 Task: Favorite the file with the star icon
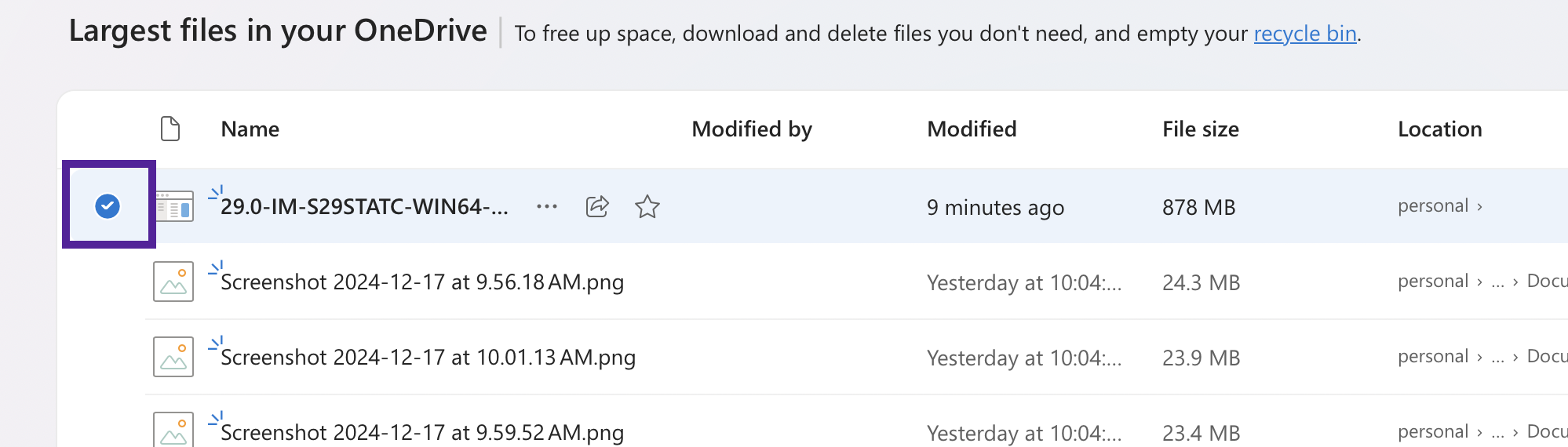647,206
